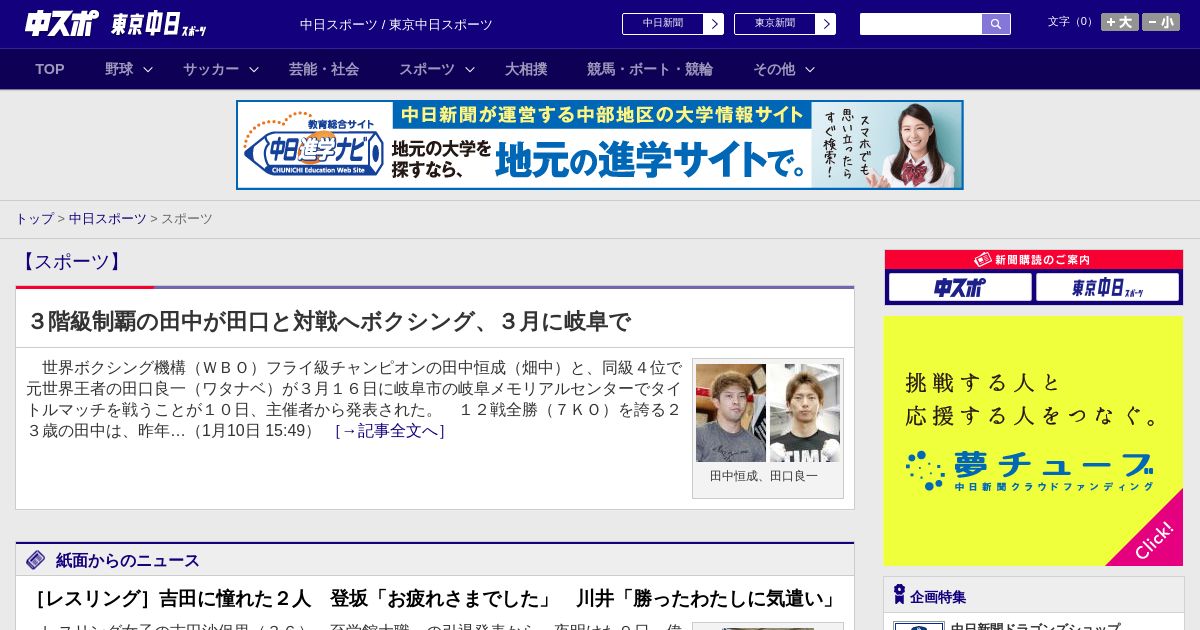Increase text size with 大 button

1119,22
